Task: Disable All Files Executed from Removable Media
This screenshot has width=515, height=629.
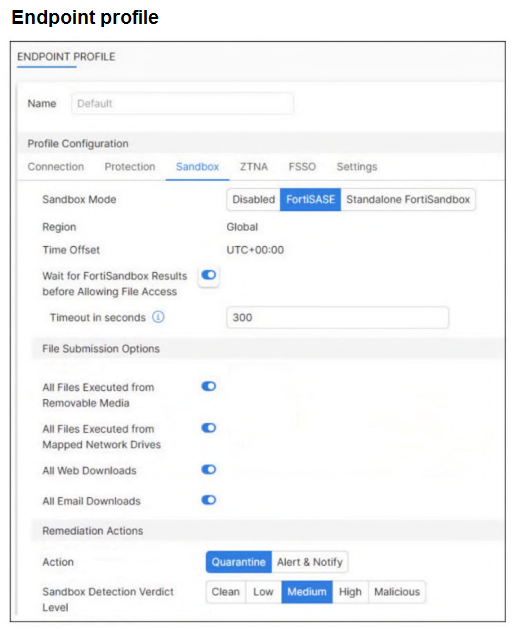Action: [209, 386]
